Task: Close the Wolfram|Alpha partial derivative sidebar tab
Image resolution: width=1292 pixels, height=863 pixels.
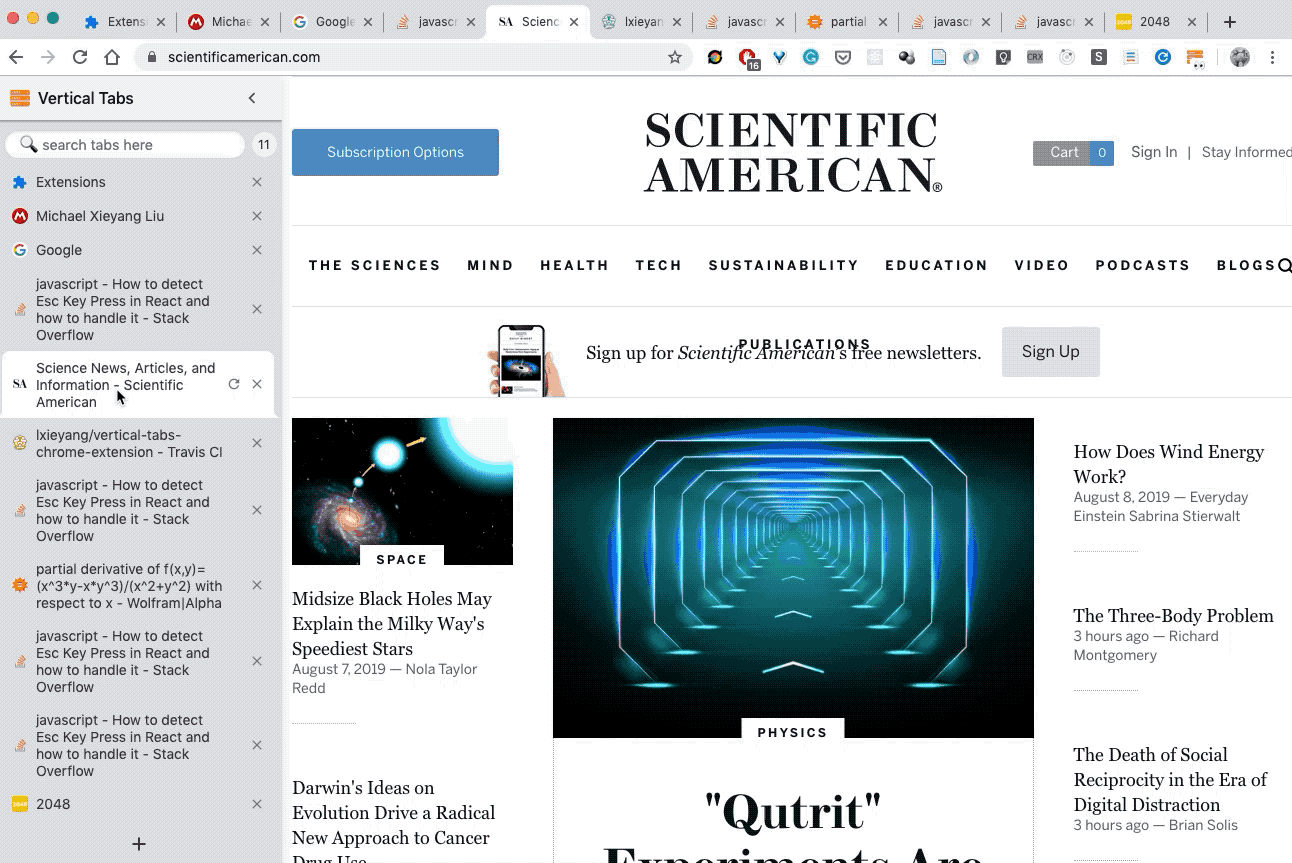Action: tap(257, 585)
